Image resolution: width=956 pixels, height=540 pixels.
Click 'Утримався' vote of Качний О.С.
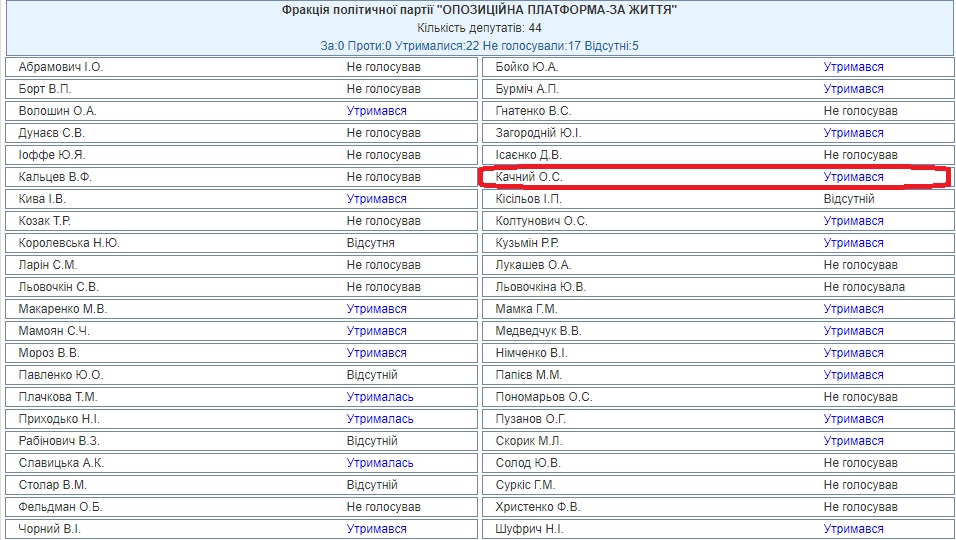854,177
